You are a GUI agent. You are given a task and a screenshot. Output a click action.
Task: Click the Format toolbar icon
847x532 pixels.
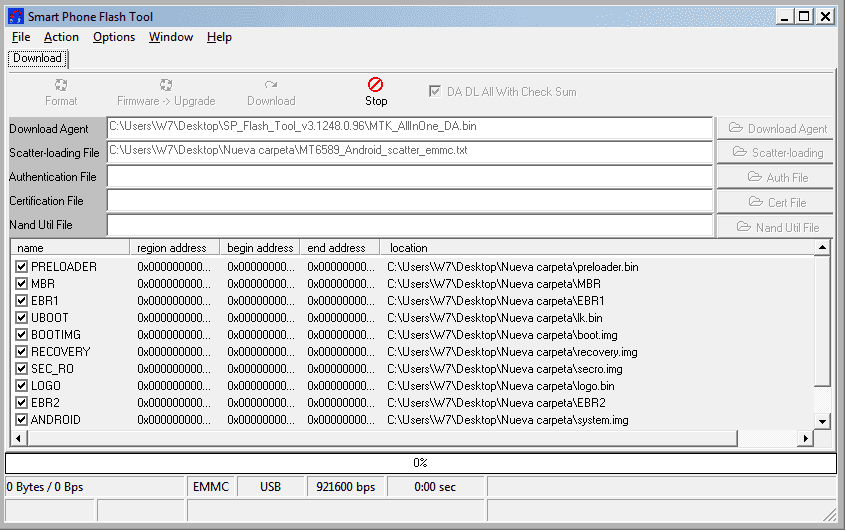[x=61, y=85]
